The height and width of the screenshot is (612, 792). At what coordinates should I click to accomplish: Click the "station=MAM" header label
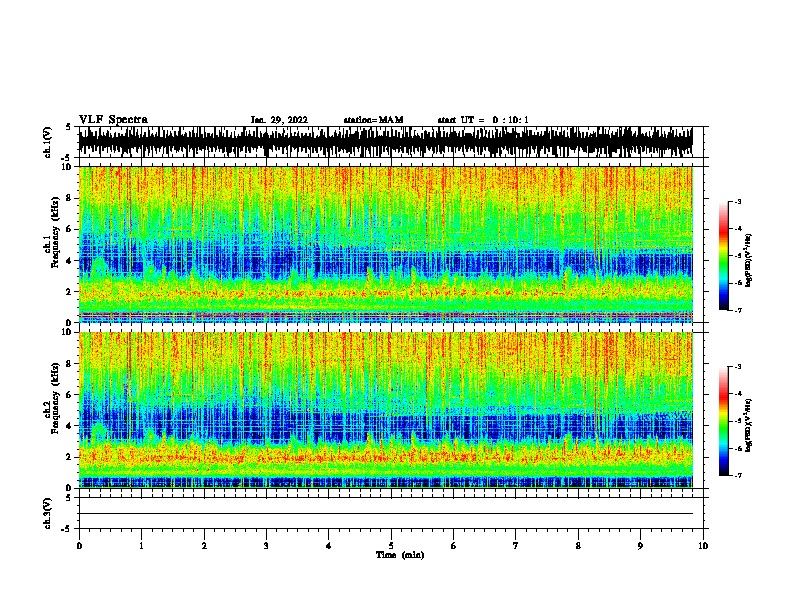tap(373, 120)
